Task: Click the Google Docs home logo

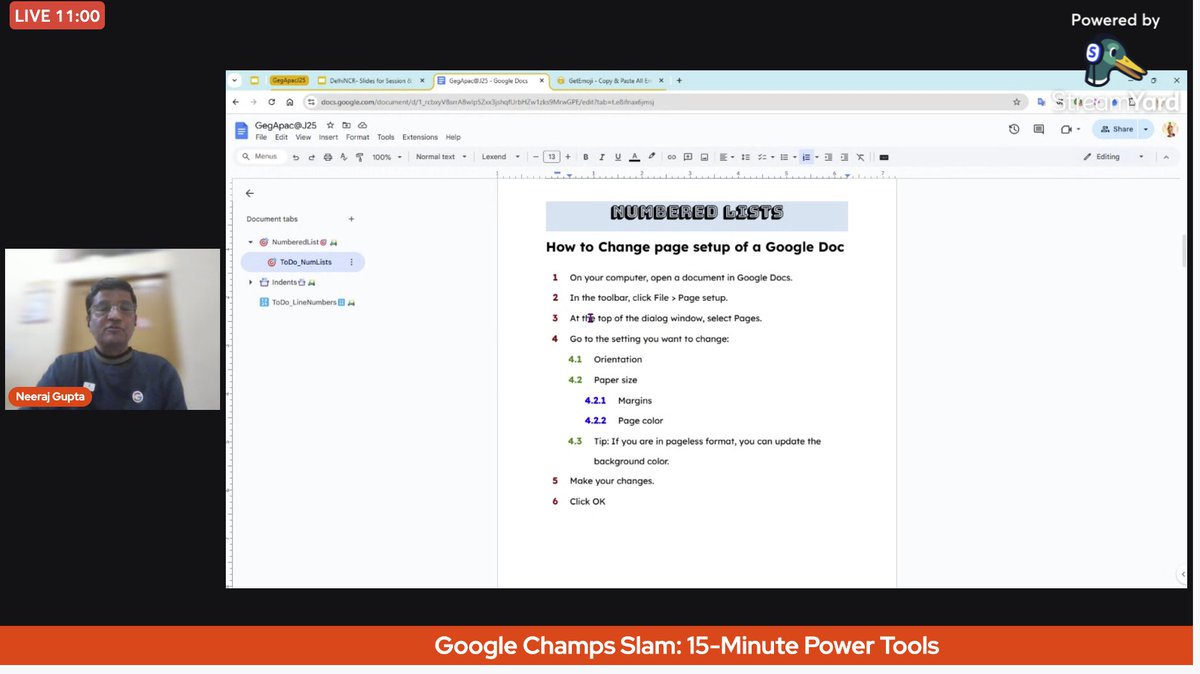Action: tap(241, 130)
